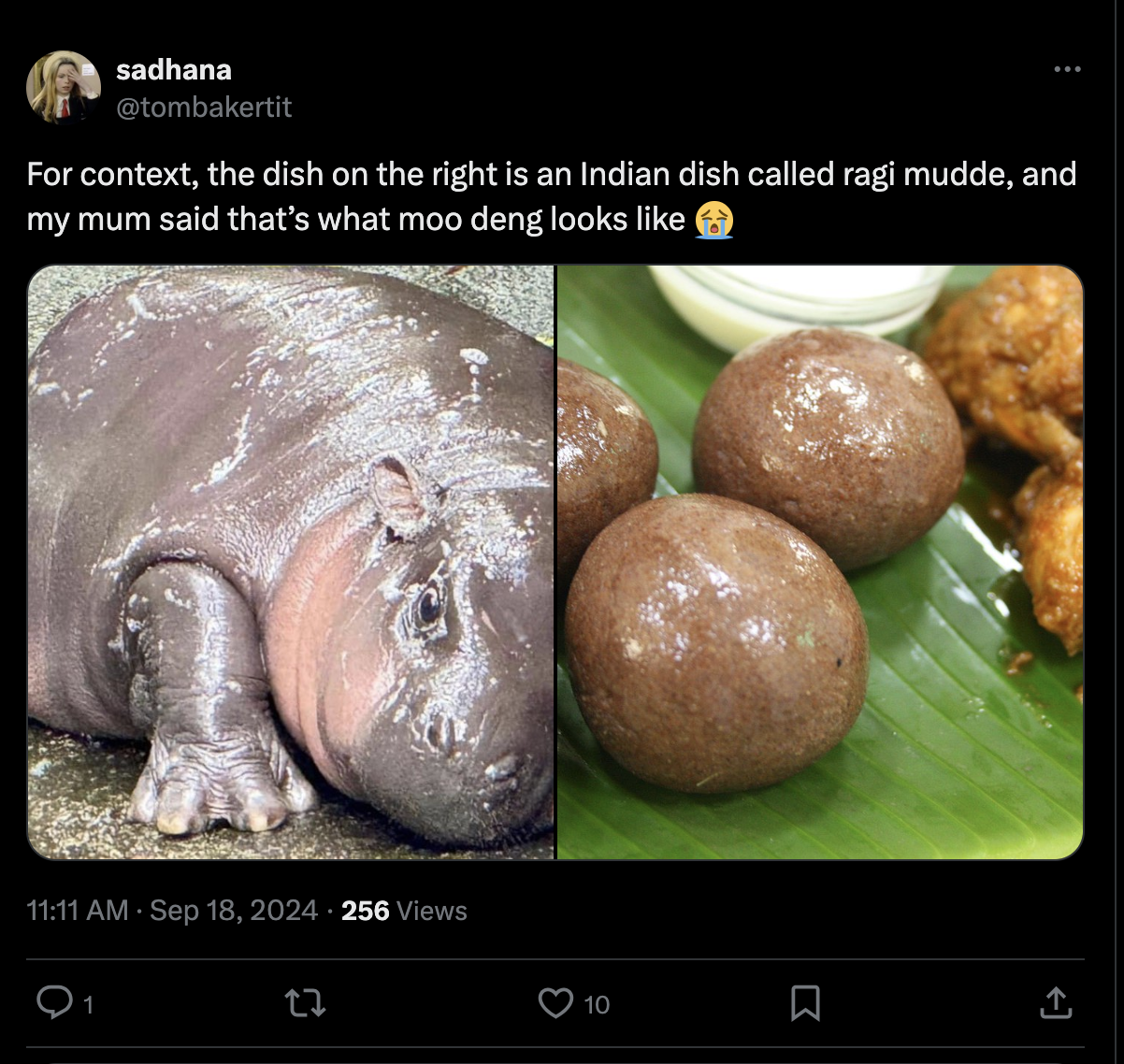This screenshot has width=1124, height=1064.
Task: Click sadhana's profile avatar
Action: [64, 87]
